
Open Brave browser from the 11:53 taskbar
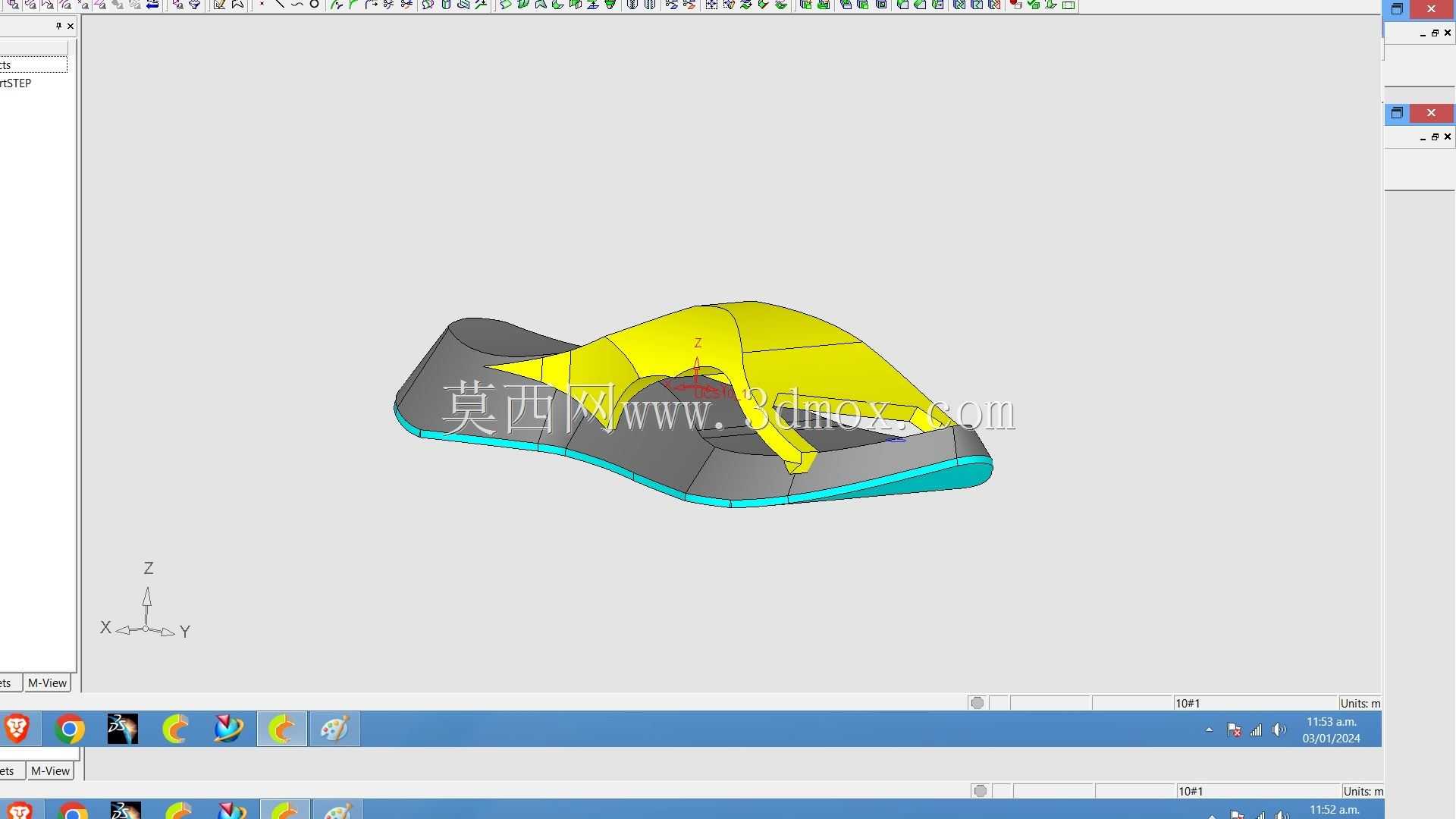point(16,729)
